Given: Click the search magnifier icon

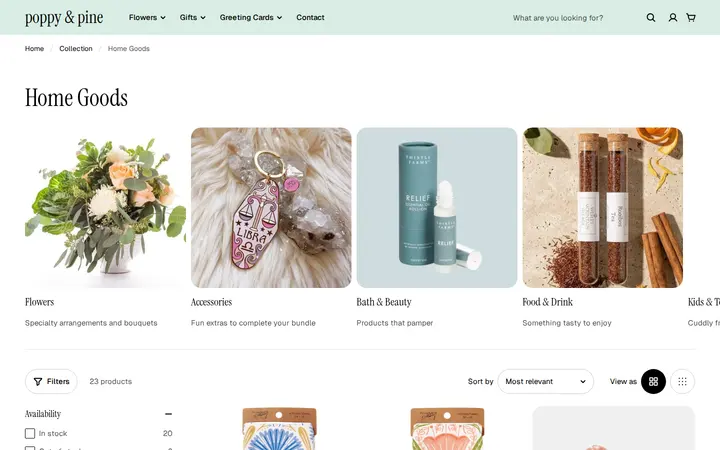Looking at the screenshot, I should (651, 17).
